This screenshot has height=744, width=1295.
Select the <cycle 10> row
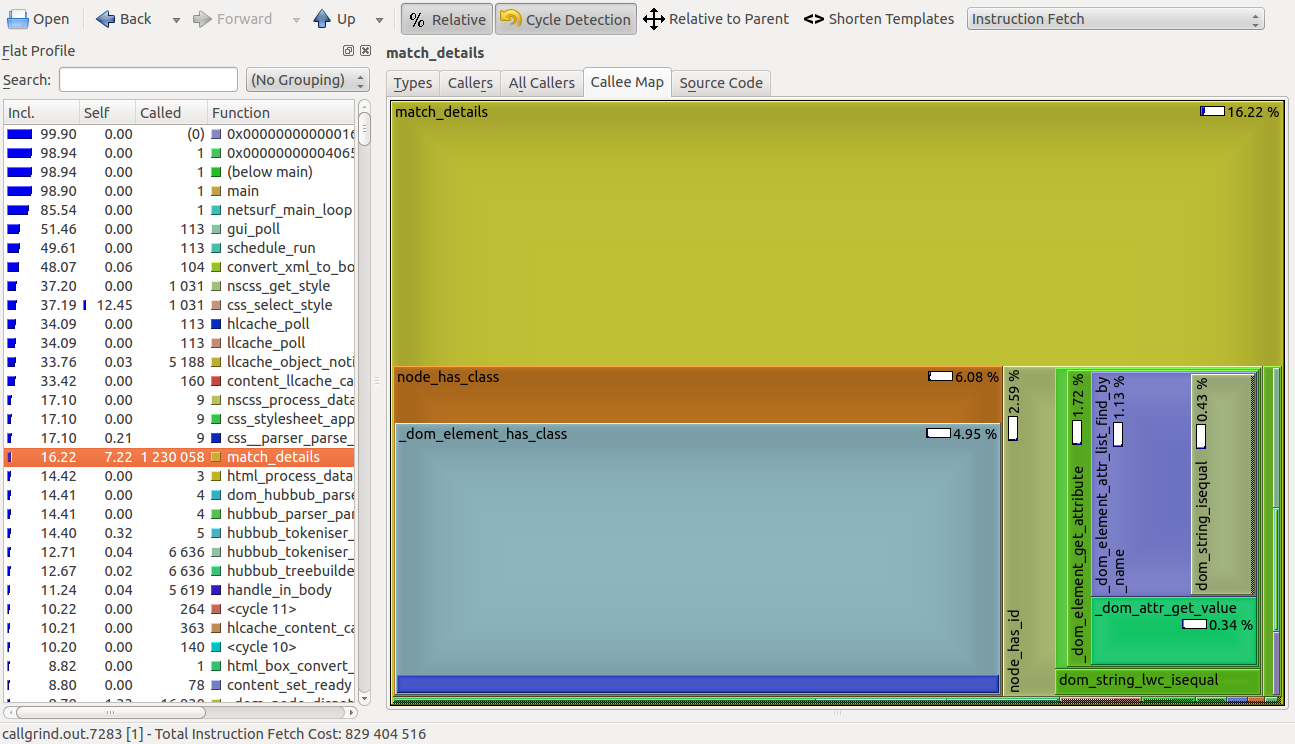(x=180, y=647)
